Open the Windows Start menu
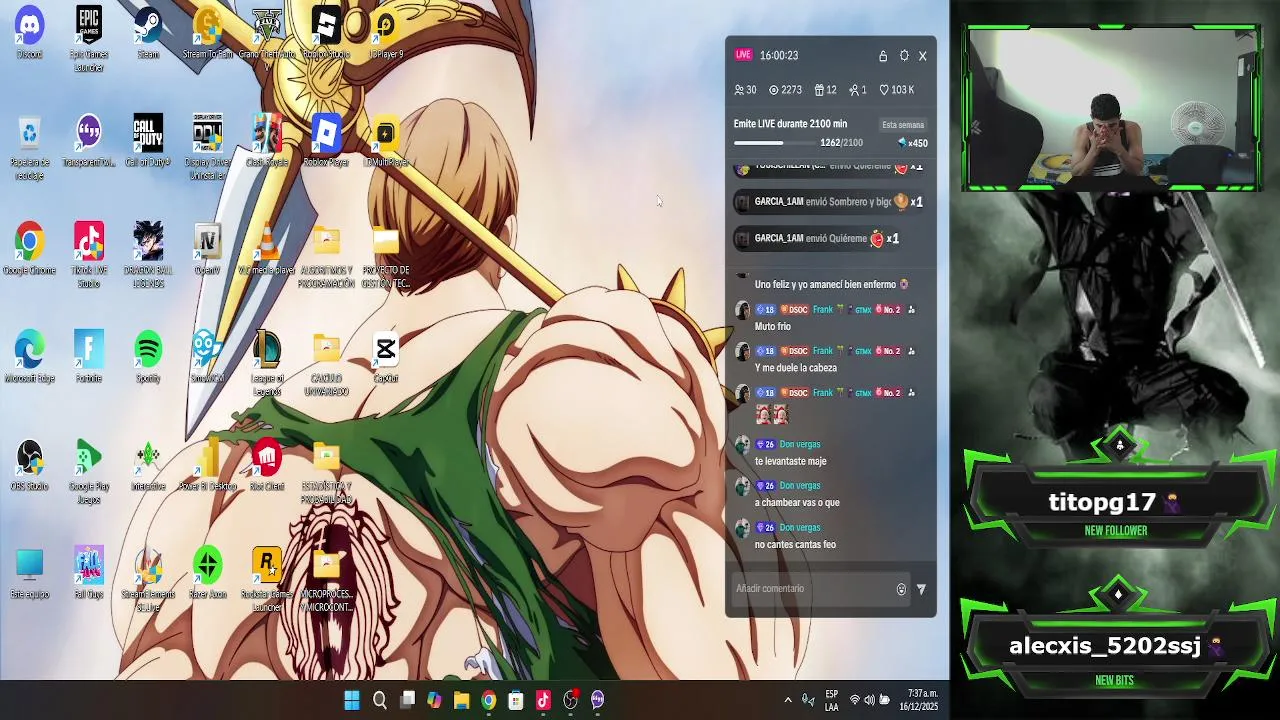 coord(352,700)
